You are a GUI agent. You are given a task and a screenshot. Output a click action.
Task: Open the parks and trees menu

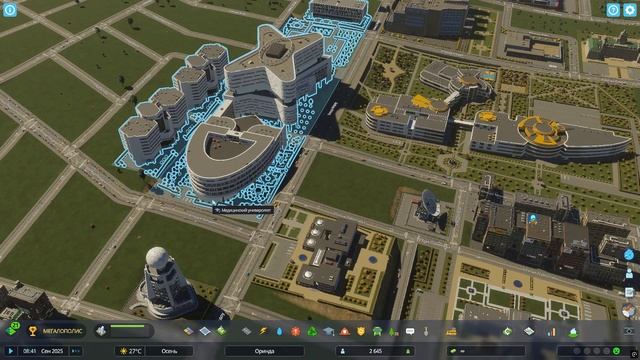point(393,331)
